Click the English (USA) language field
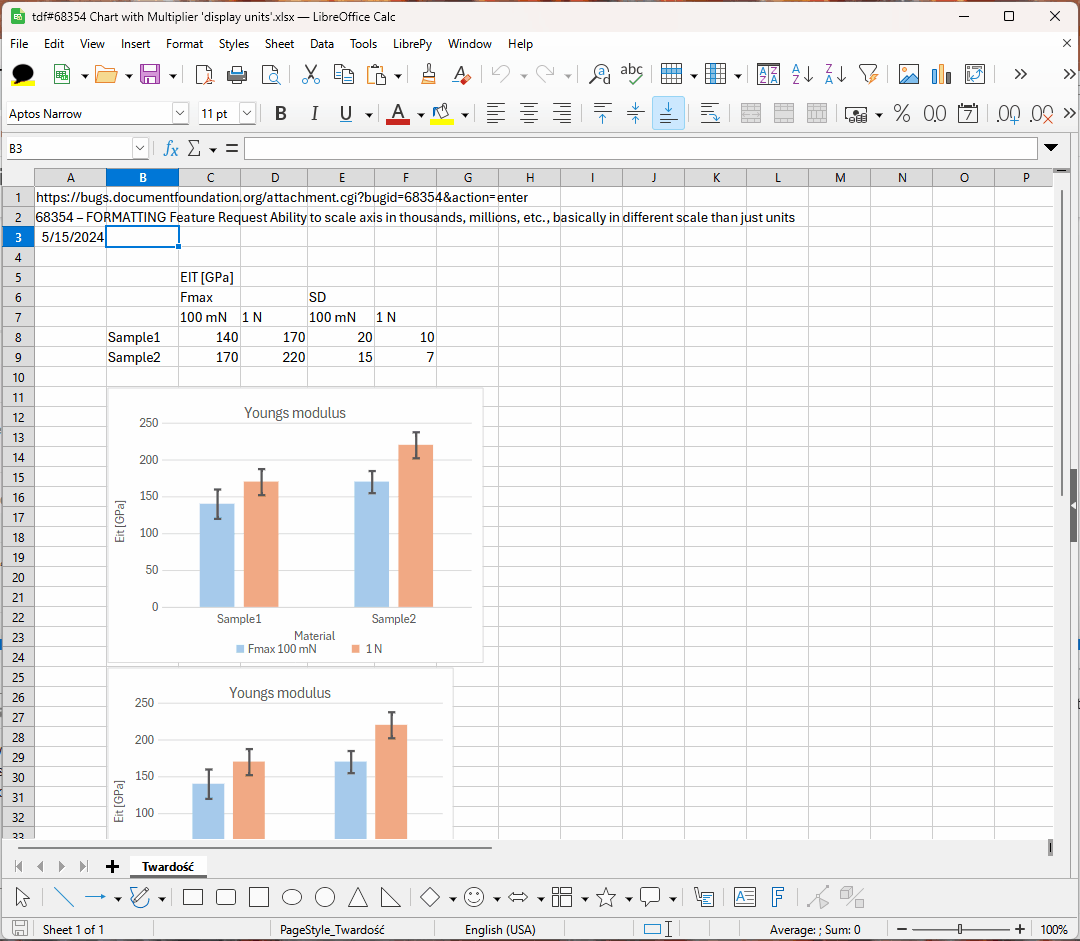Viewport: 1080px width, 941px height. click(500, 929)
